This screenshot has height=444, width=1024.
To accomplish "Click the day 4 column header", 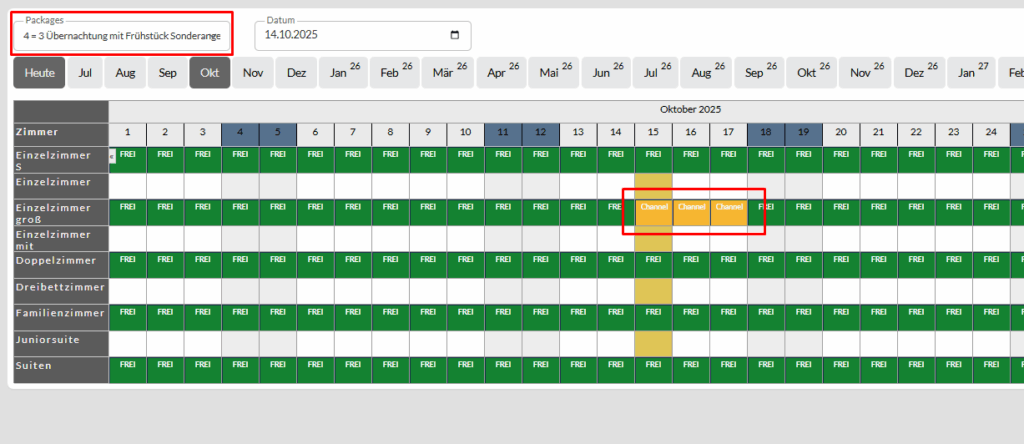I will click(x=240, y=132).
